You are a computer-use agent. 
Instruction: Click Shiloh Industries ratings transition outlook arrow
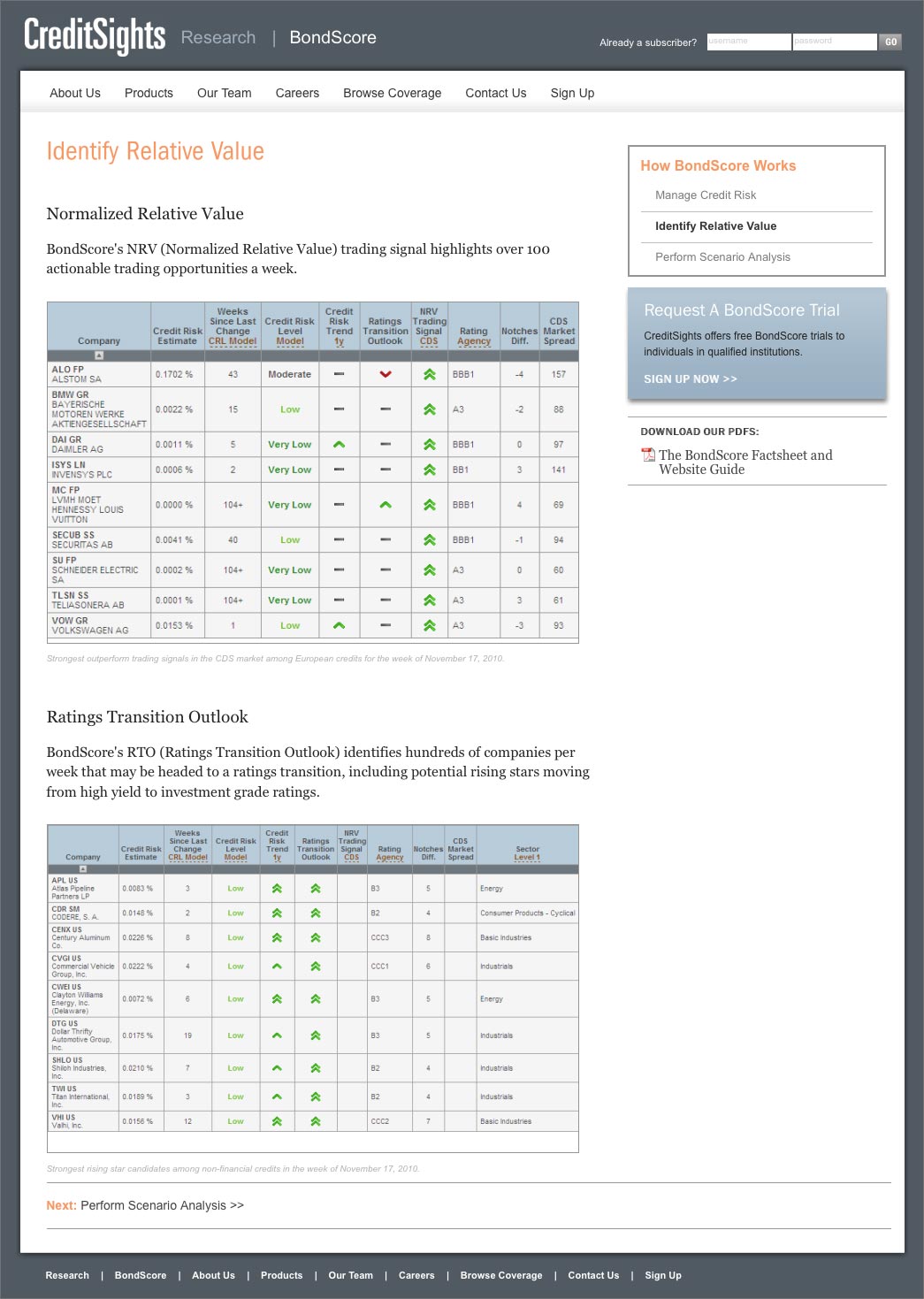316,1068
